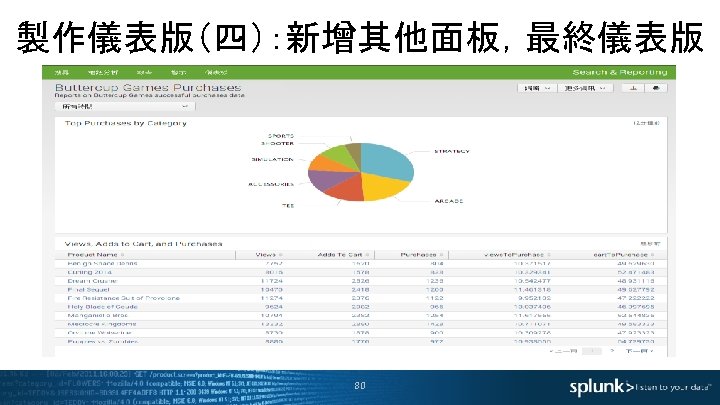Viewport: 720px width, 405px height.
Task: Open the 更多資訊 (More Info) dropdown
Action: coord(585,88)
